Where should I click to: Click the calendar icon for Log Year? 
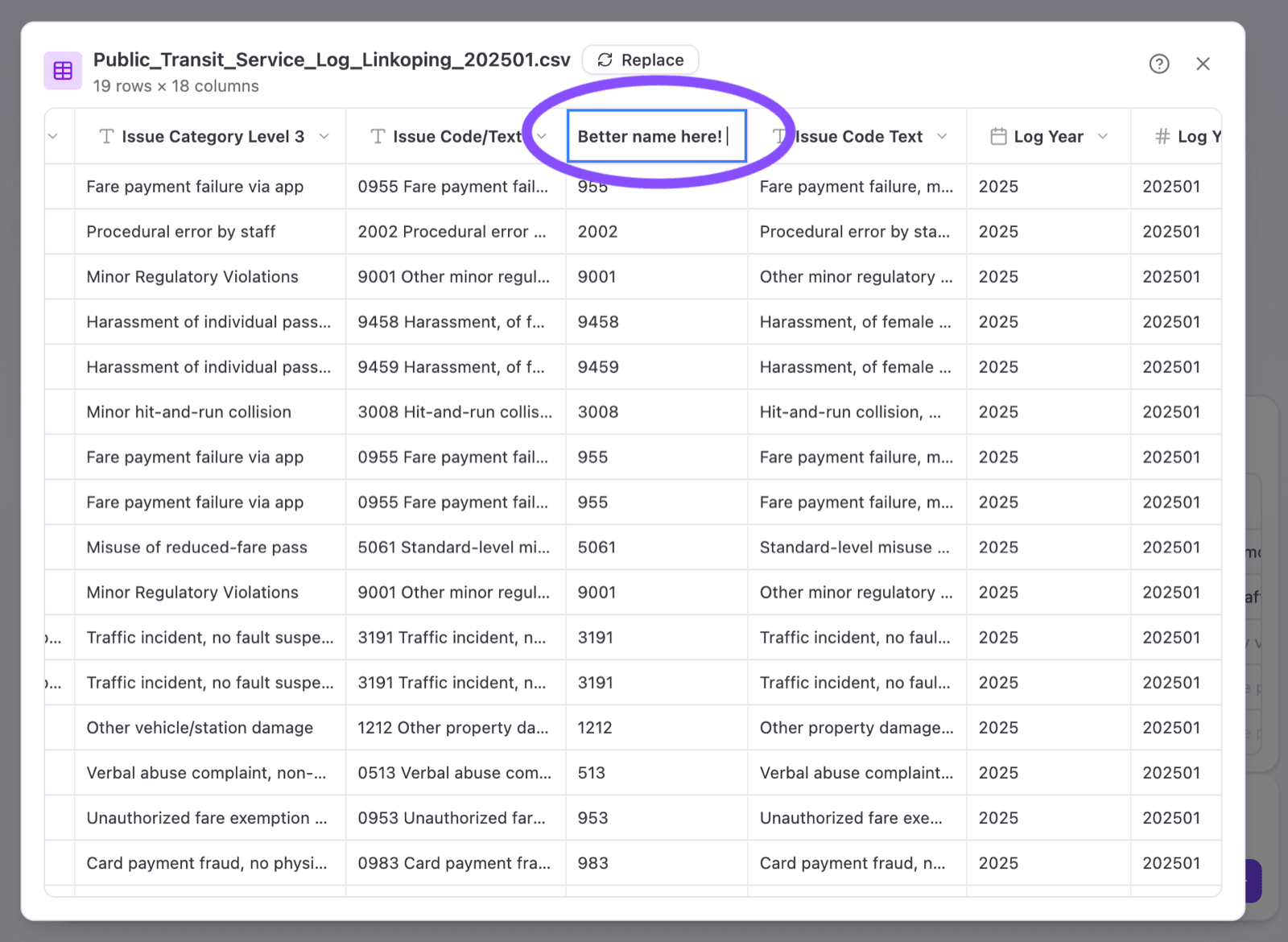coord(998,136)
